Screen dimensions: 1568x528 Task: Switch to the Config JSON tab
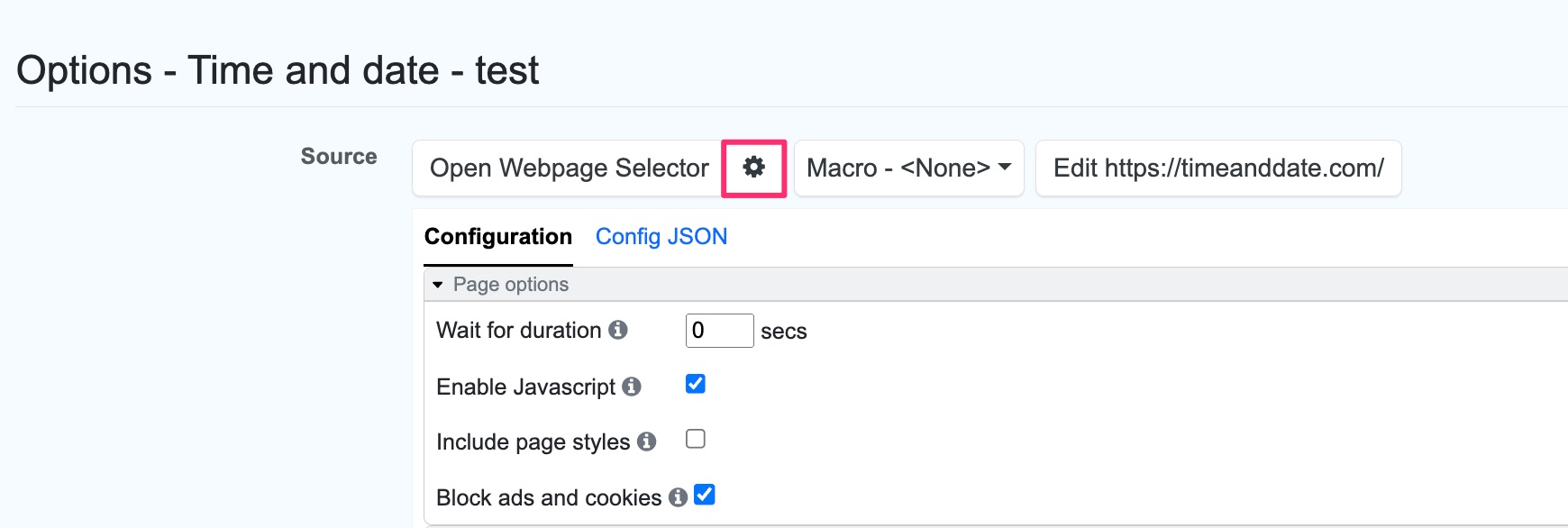coord(661,237)
